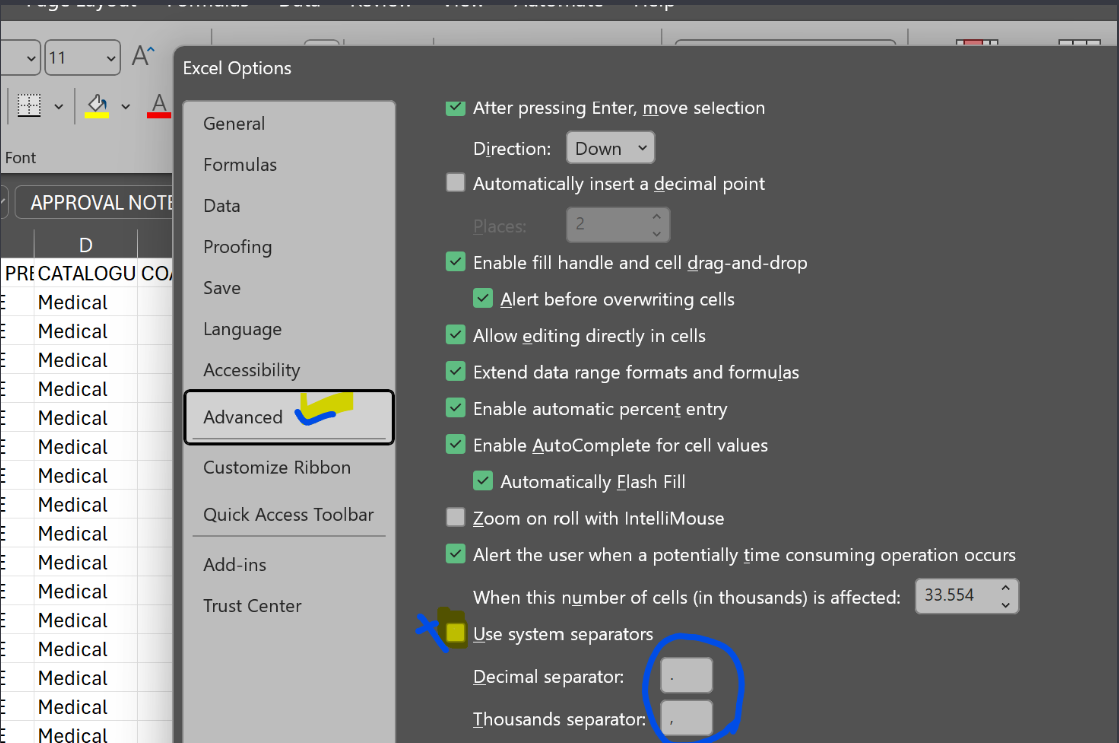Select column D header in the spreadsheet

[x=86, y=245]
